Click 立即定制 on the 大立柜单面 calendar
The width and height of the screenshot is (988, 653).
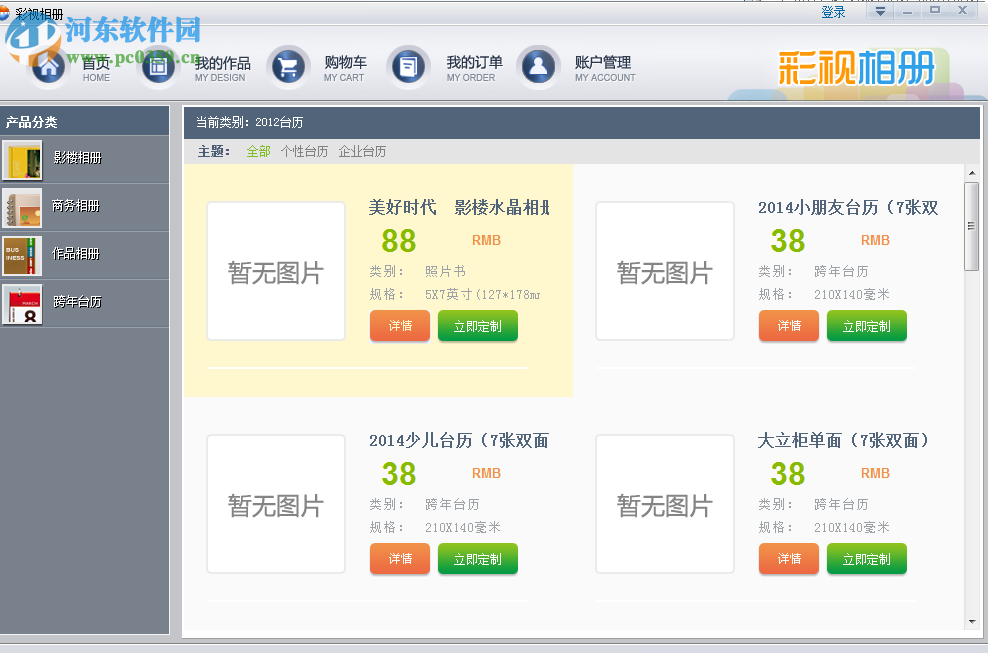click(866, 559)
